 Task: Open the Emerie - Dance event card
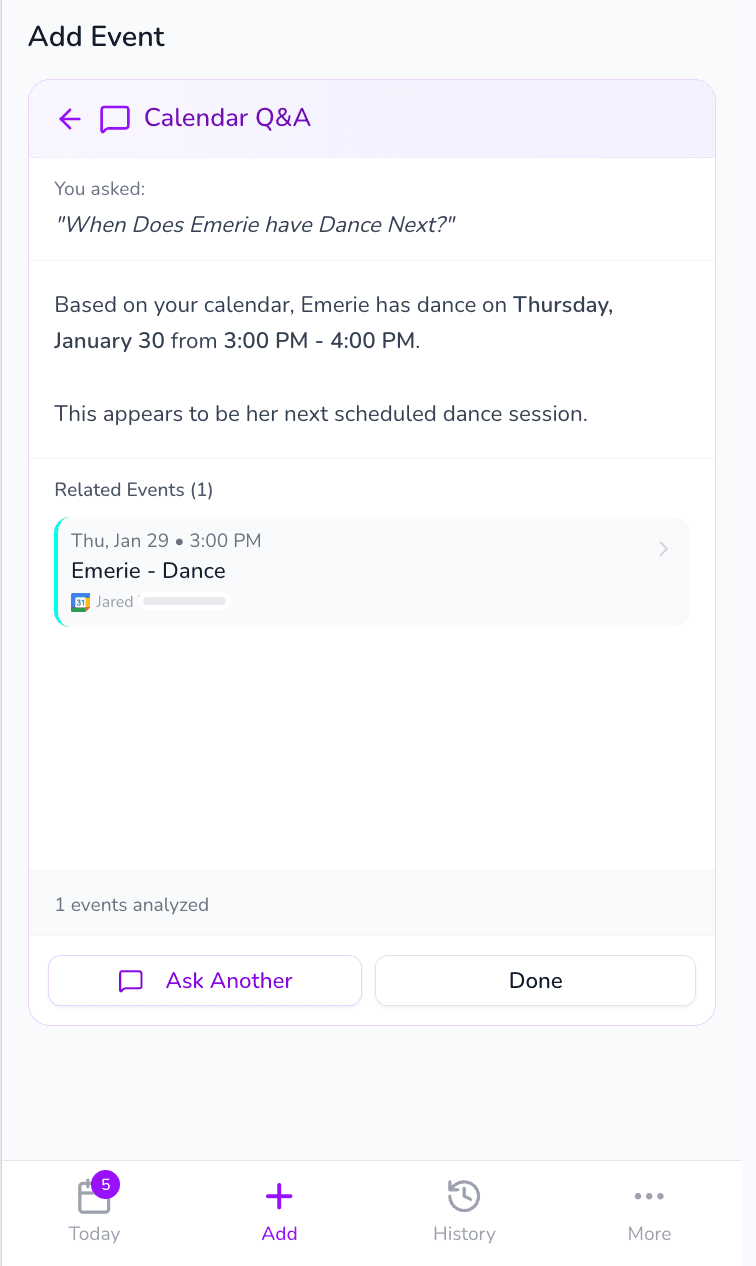point(370,571)
